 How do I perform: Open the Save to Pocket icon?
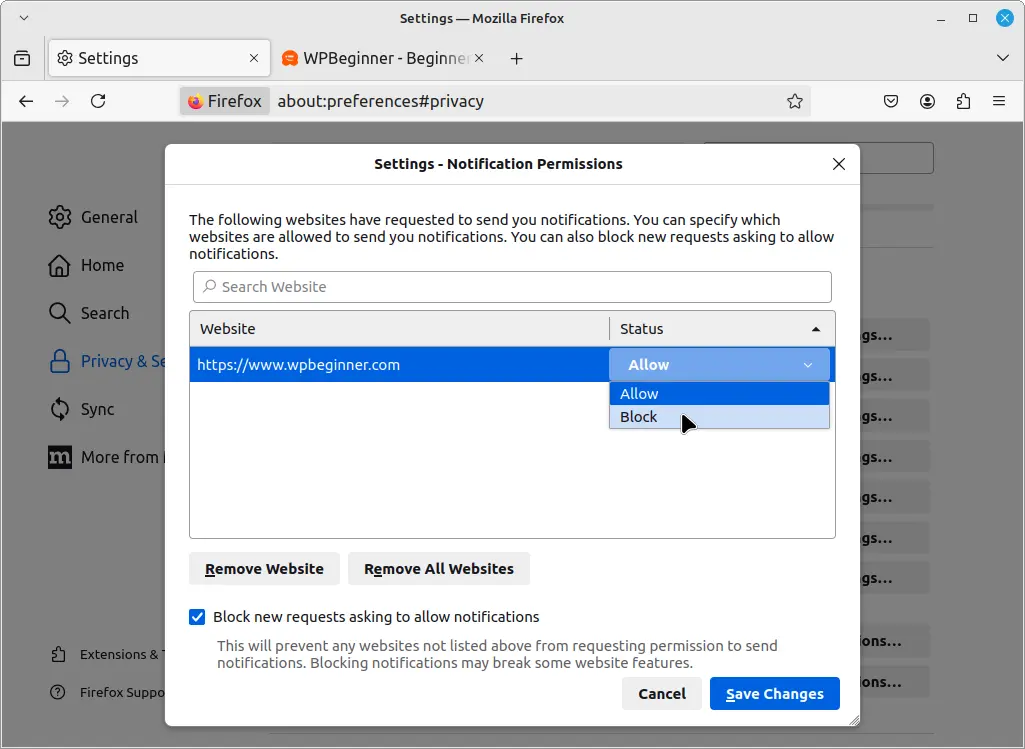891,101
